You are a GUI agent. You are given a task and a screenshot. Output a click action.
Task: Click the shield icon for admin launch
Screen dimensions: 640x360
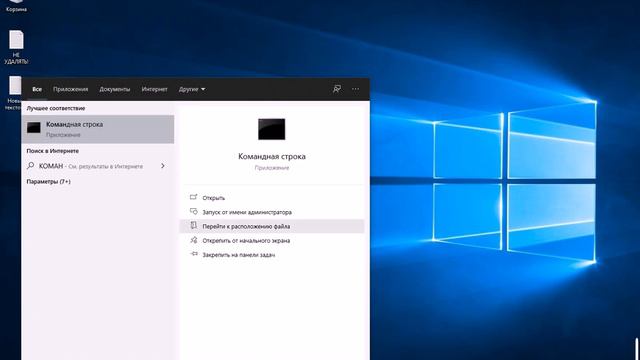(x=194, y=211)
